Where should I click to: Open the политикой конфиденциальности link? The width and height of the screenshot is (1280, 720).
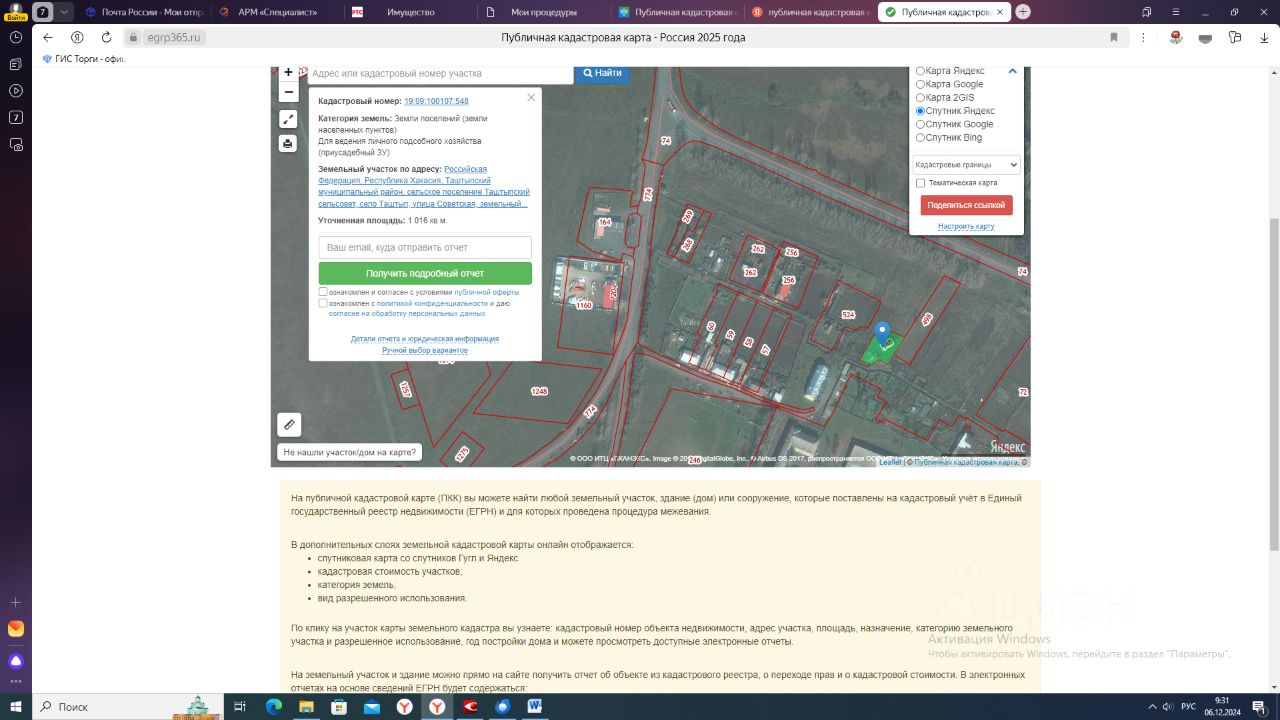pos(432,303)
